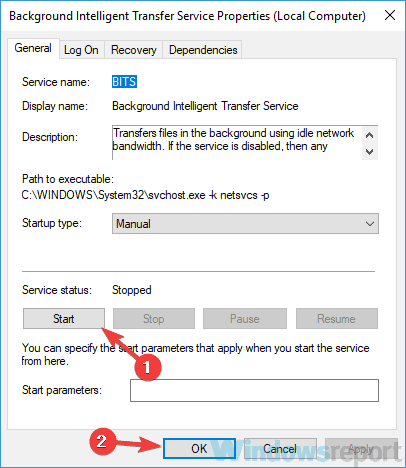Expand the Startup type dropdown showing Manual
Image resolution: width=406 pixels, height=468 pixels.
pyautogui.click(x=245, y=224)
